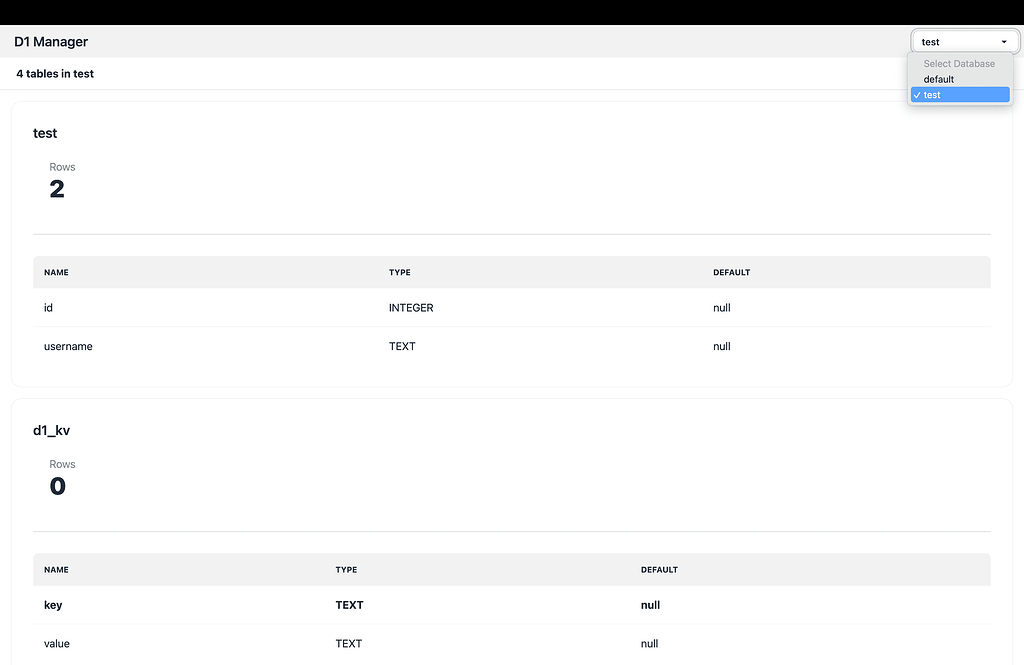The height and width of the screenshot is (665, 1024).
Task: Click the key column name cell
Action: pyautogui.click(x=53, y=605)
